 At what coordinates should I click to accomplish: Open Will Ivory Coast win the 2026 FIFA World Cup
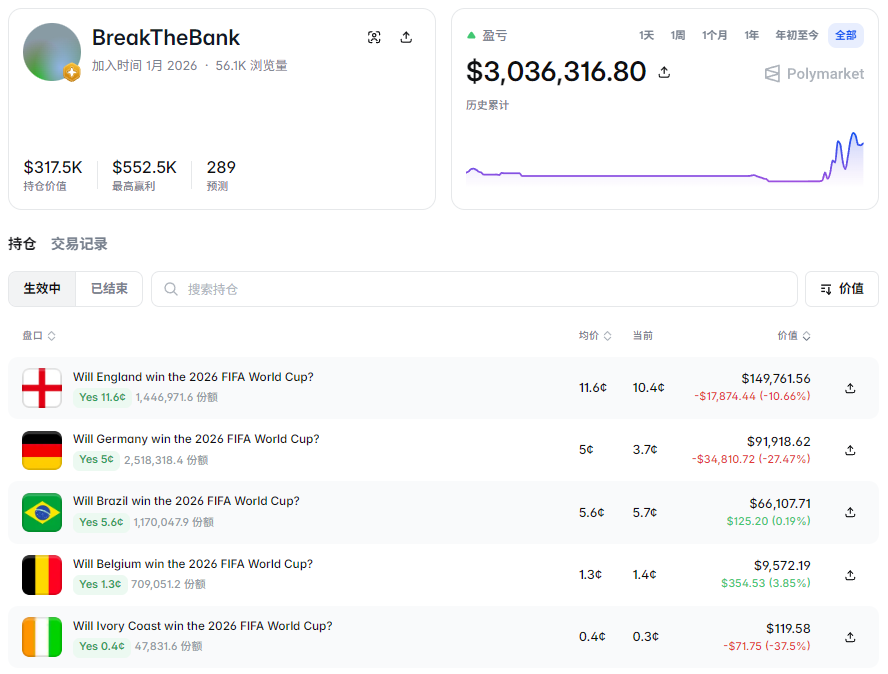click(203, 626)
